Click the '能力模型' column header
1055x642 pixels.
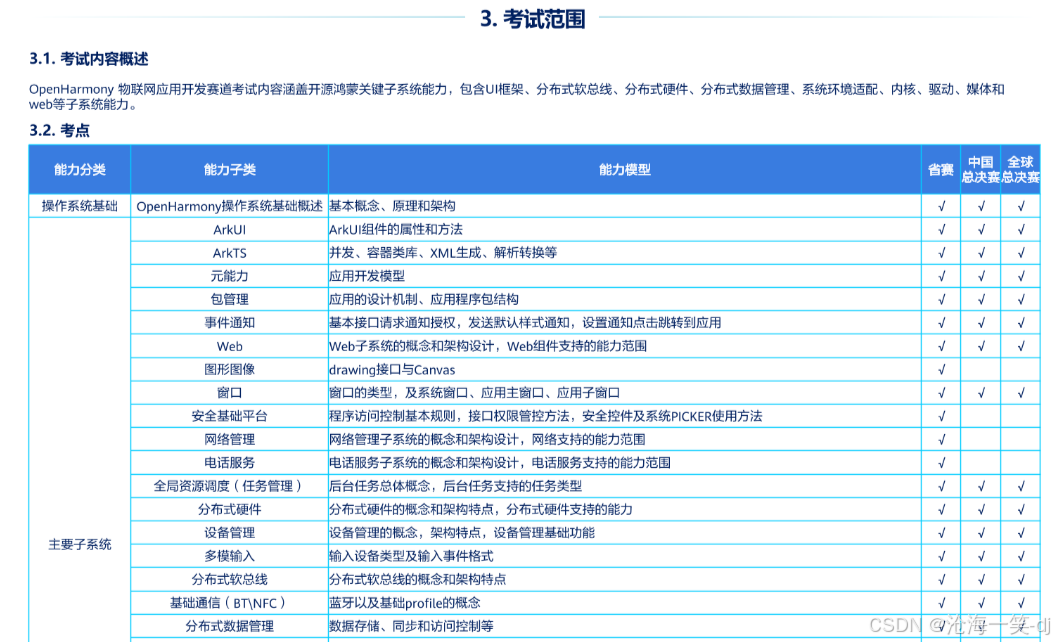click(x=624, y=170)
